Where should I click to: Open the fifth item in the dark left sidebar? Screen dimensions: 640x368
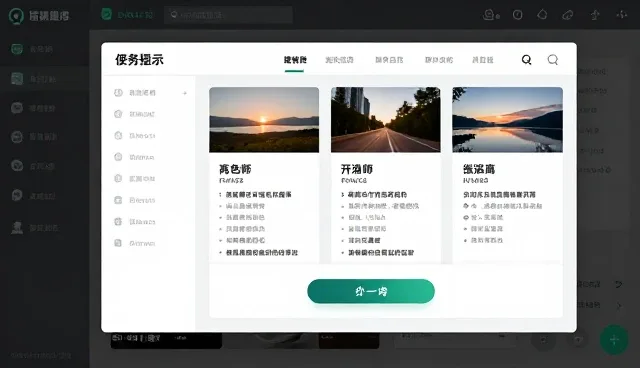coord(44,166)
